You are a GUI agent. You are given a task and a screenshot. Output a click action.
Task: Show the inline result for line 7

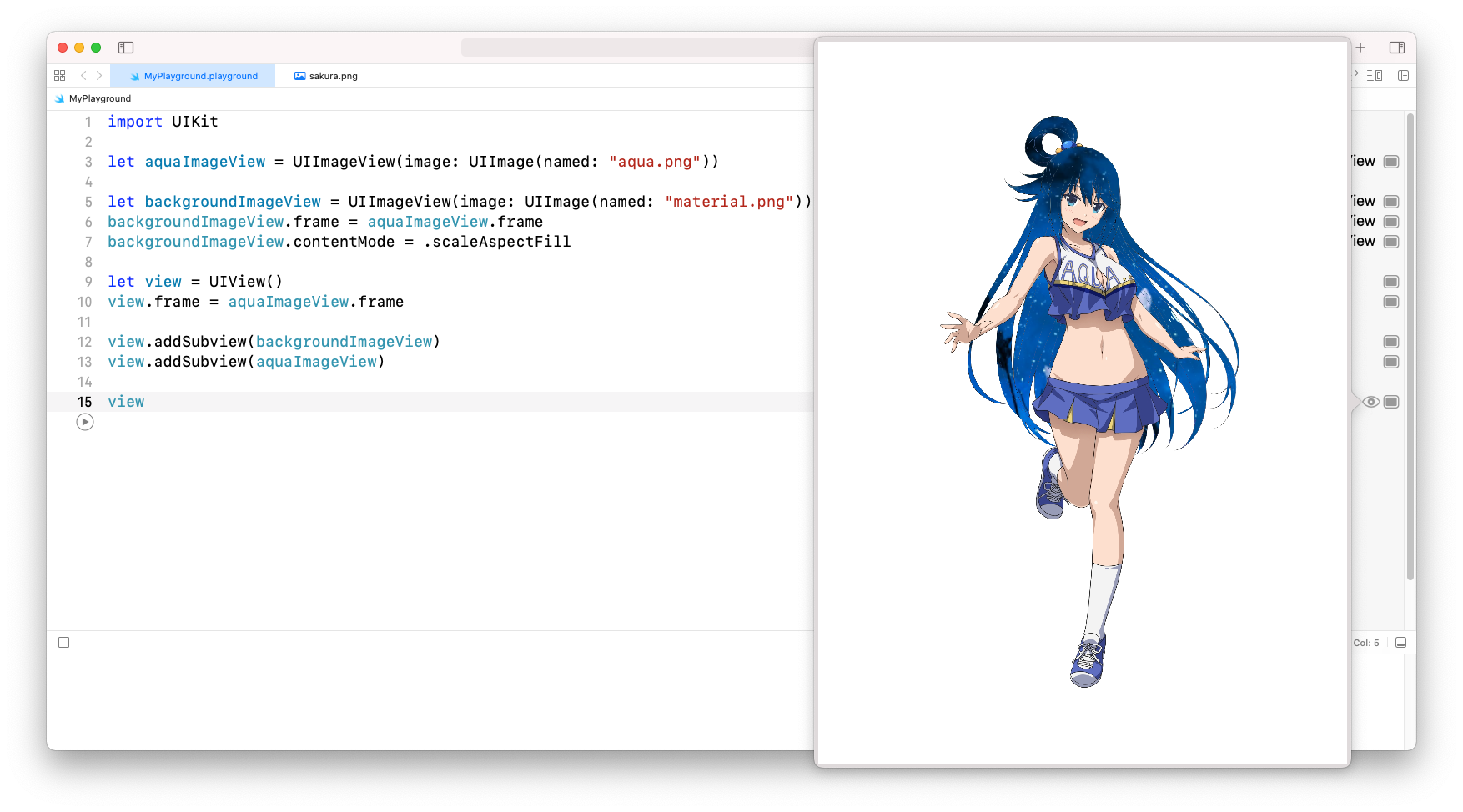(x=1391, y=242)
